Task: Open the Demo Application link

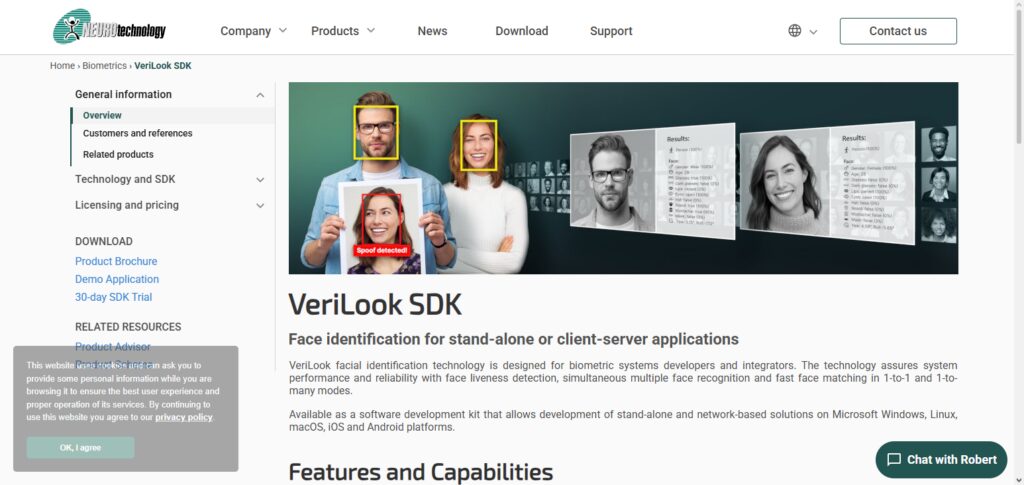Action: click(117, 279)
